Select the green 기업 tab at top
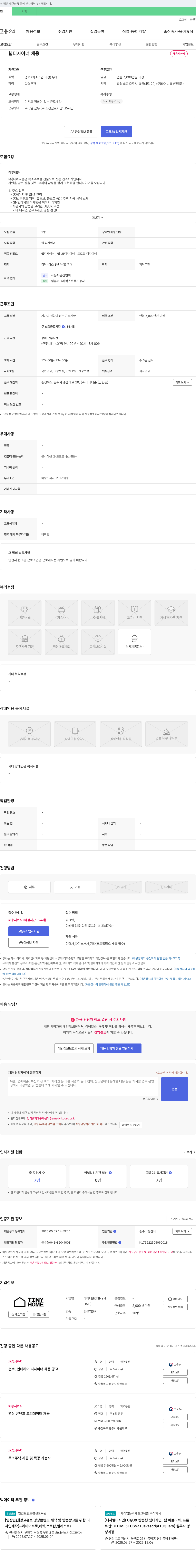The width and height of the screenshot is (196, 1568). 24,12
